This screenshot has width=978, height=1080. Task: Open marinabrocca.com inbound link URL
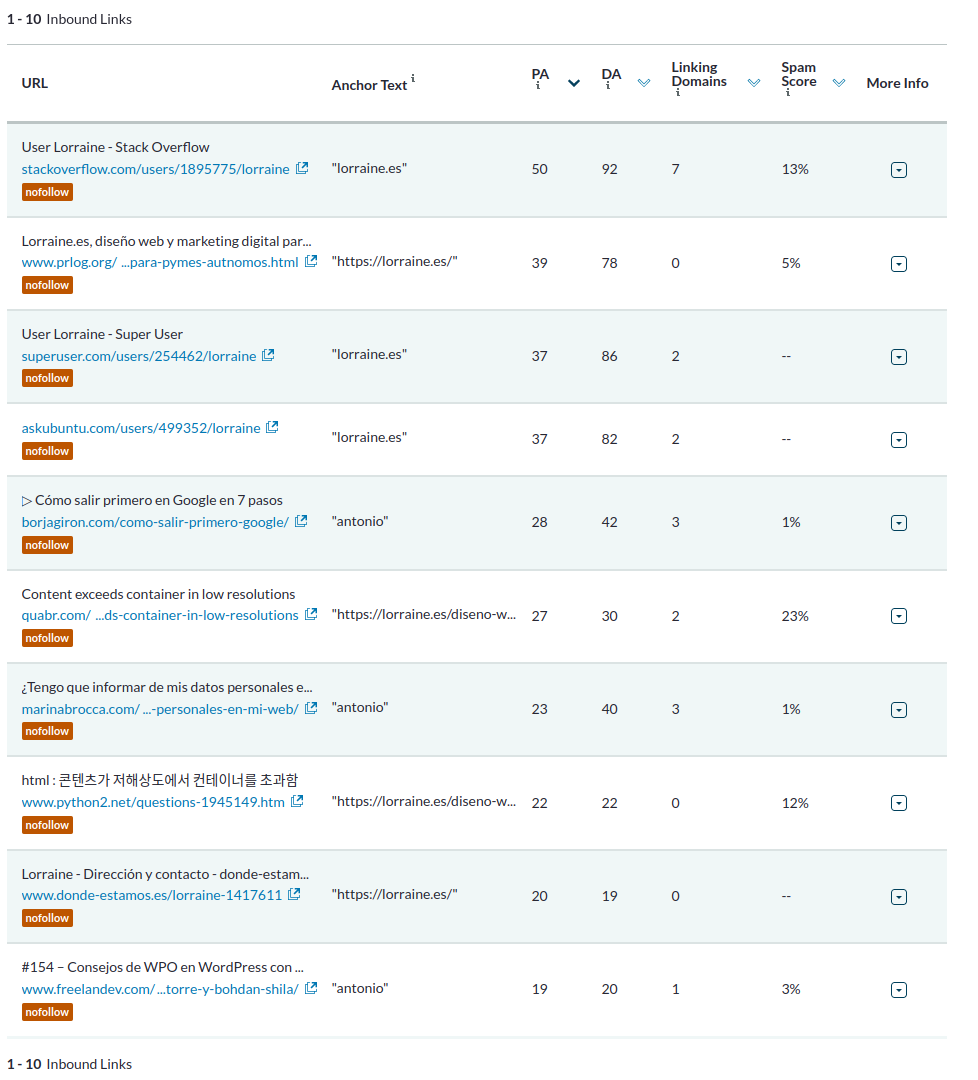160,709
